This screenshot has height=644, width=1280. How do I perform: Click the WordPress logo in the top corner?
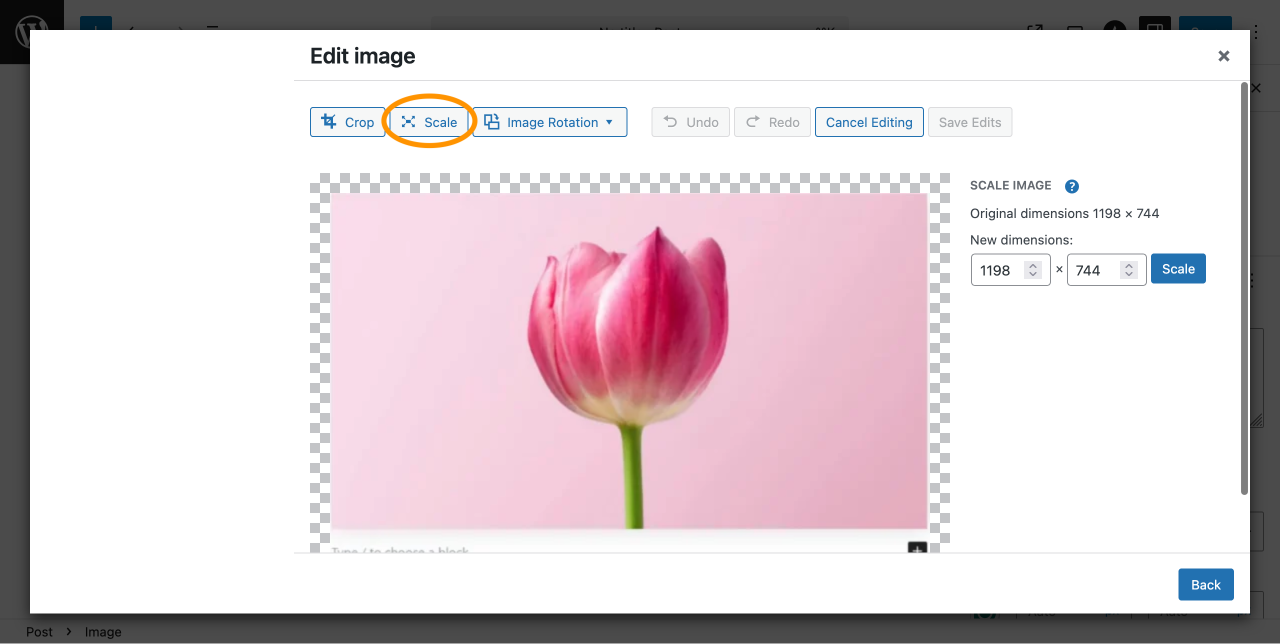(28, 28)
